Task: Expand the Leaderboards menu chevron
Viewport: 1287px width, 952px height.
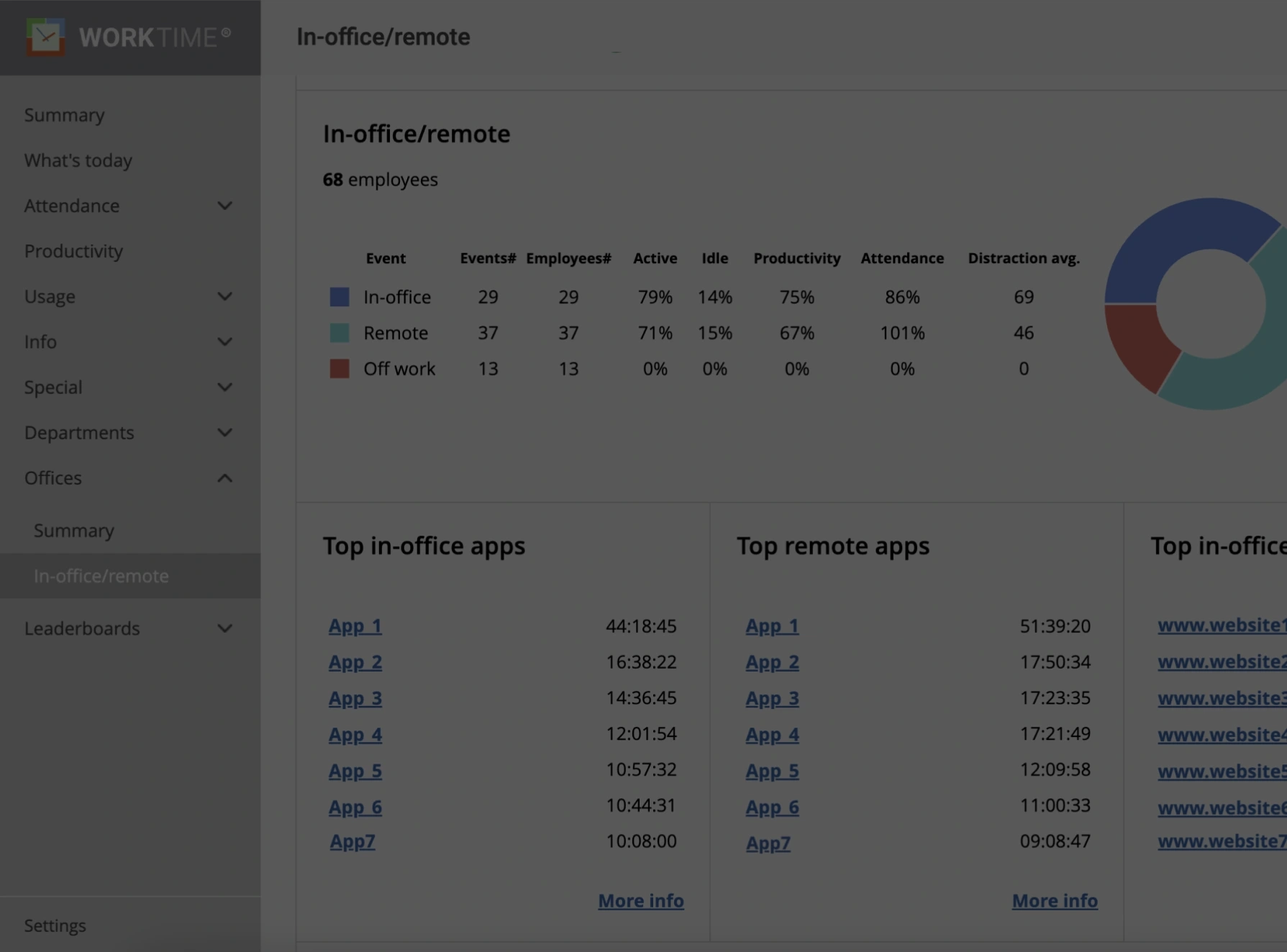Action: tap(225, 628)
